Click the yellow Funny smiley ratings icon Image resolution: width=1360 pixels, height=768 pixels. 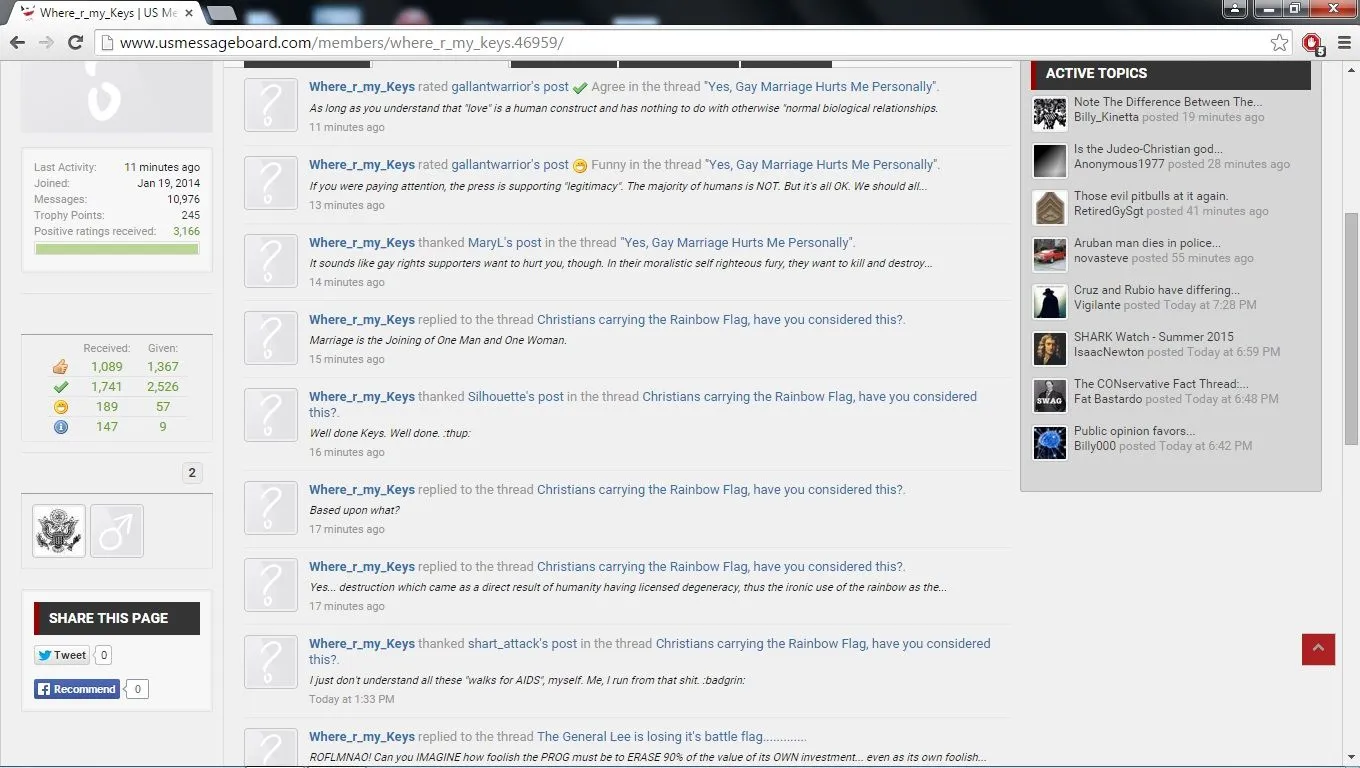pos(60,407)
